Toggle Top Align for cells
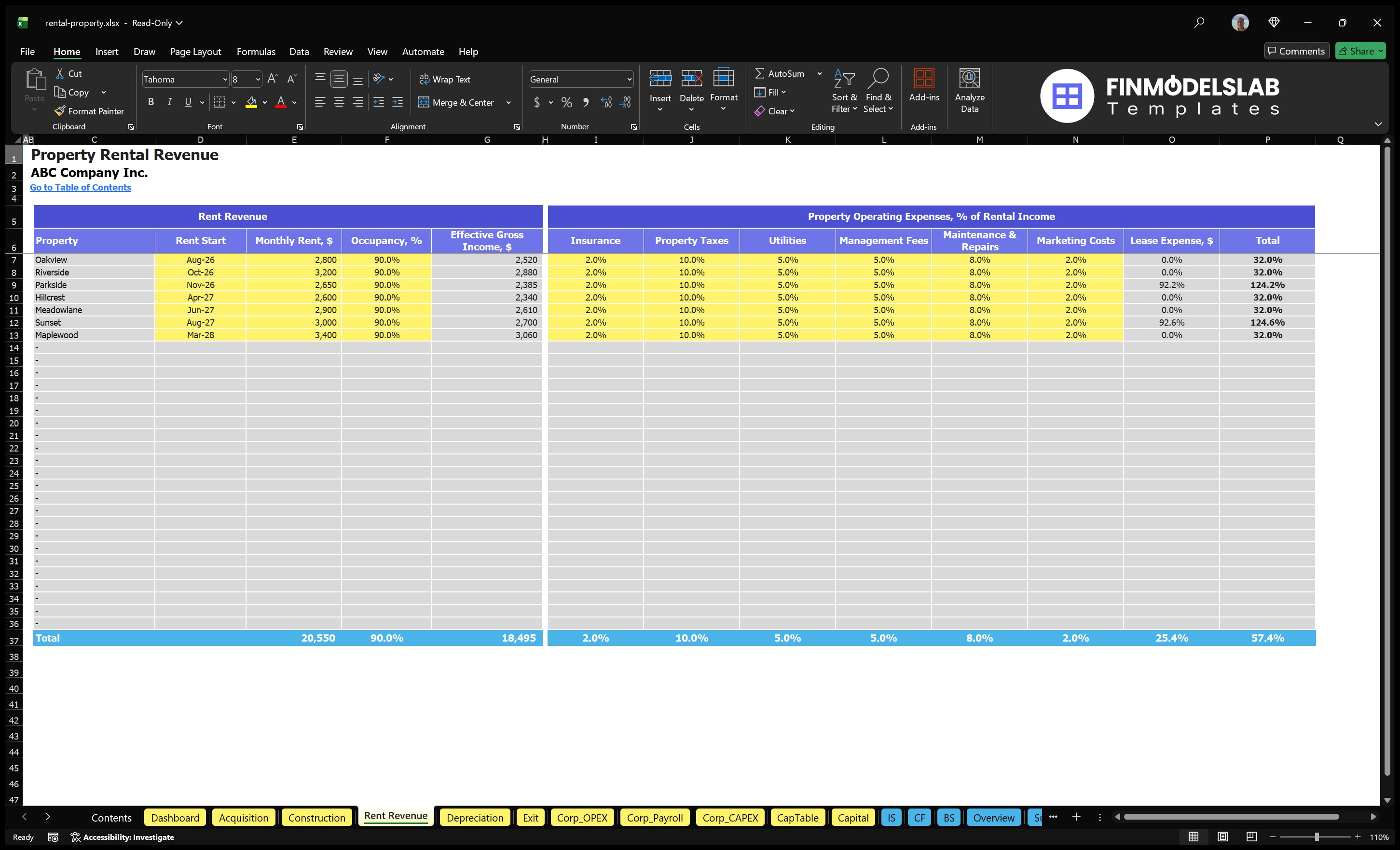Viewport: 1400px width, 850px height. [320, 79]
